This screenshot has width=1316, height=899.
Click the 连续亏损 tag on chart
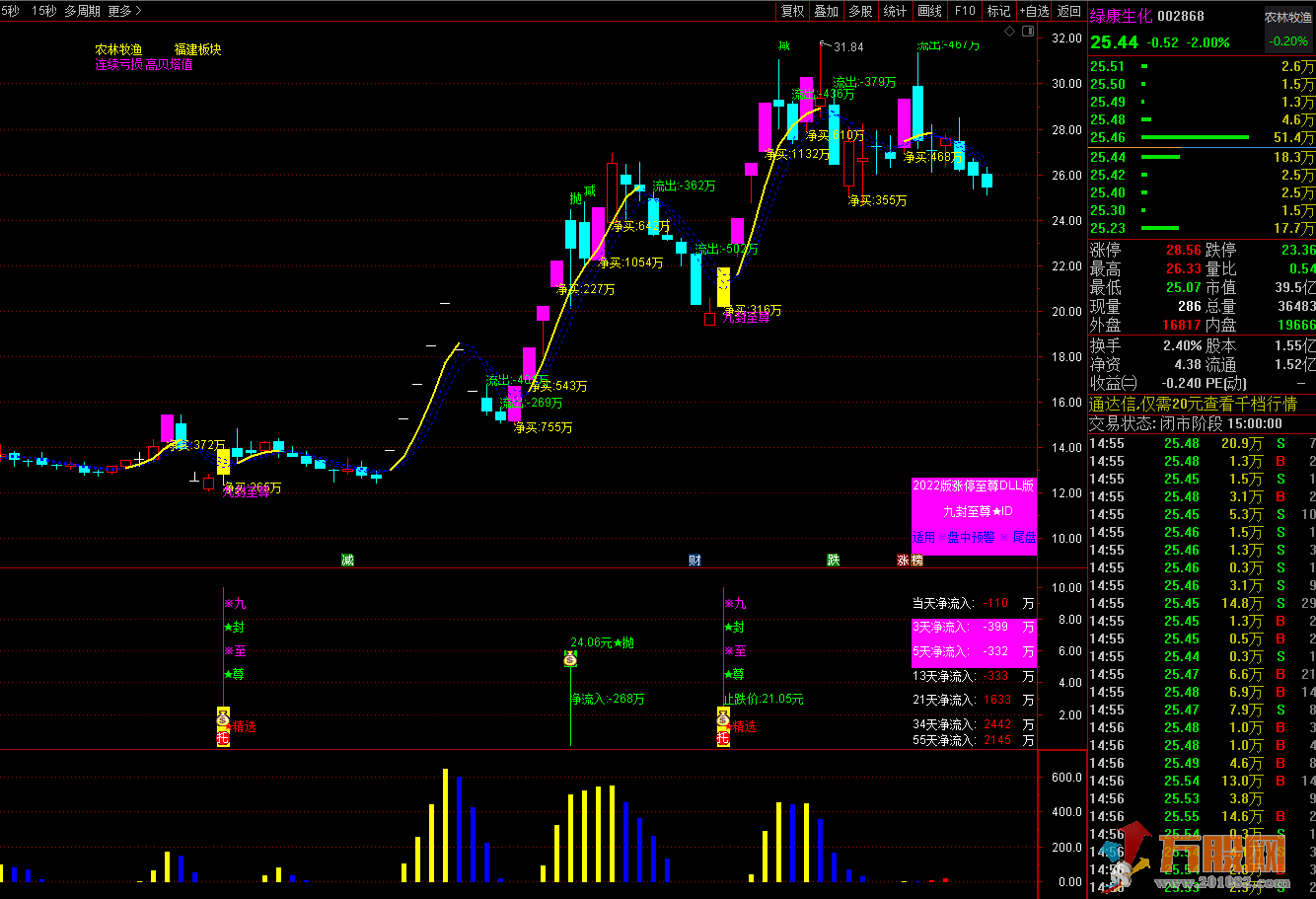pyautogui.click(x=118, y=65)
